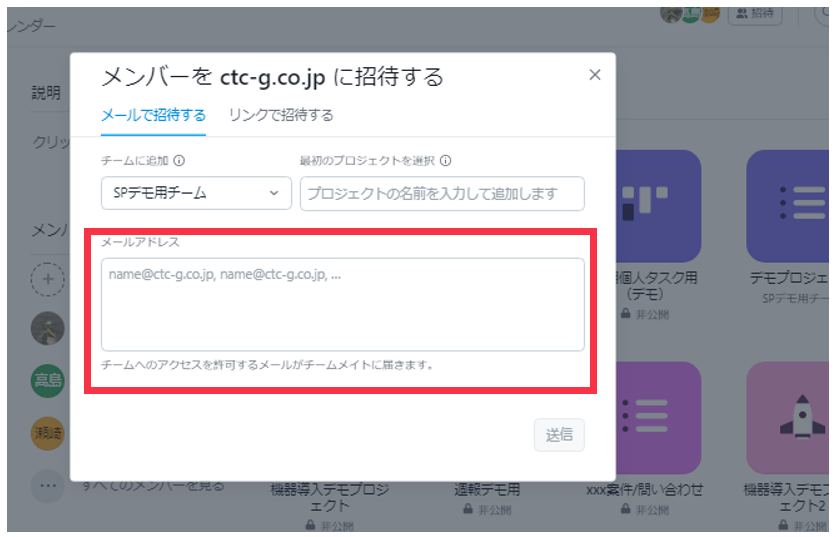This screenshot has width=836, height=537.
Task: Switch to the リンクで招待する tab
Action: point(281,115)
